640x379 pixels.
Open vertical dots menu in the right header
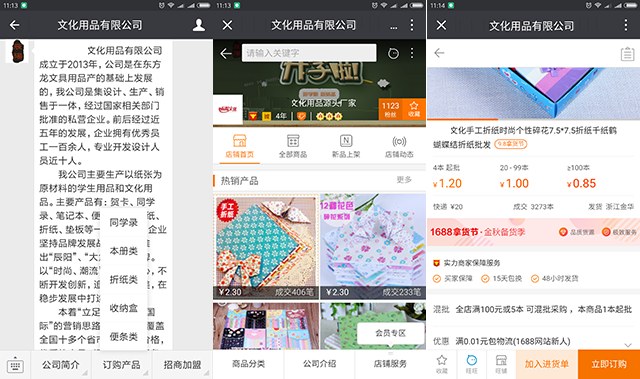(626, 25)
